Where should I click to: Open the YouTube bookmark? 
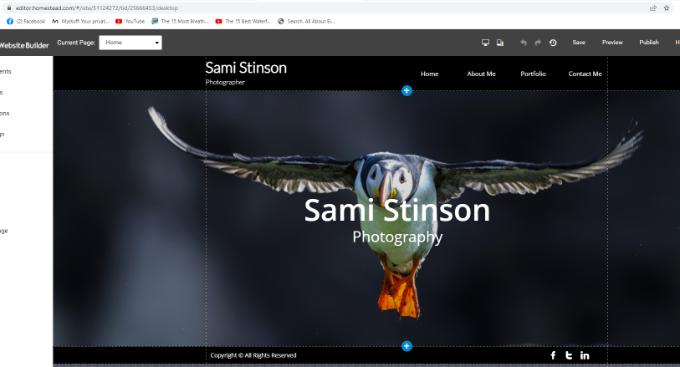coord(130,21)
